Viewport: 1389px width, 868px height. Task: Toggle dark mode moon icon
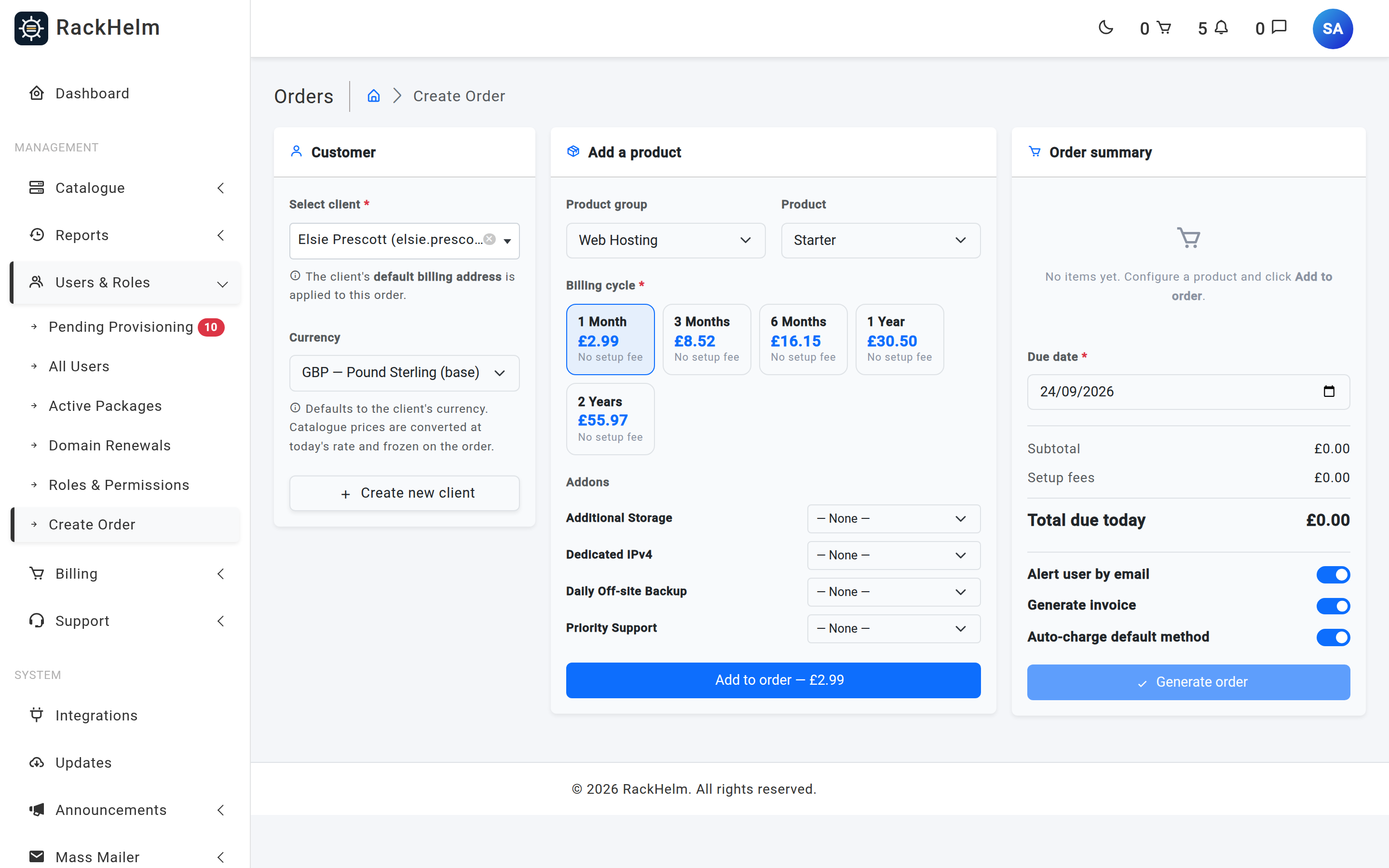coord(1105,27)
